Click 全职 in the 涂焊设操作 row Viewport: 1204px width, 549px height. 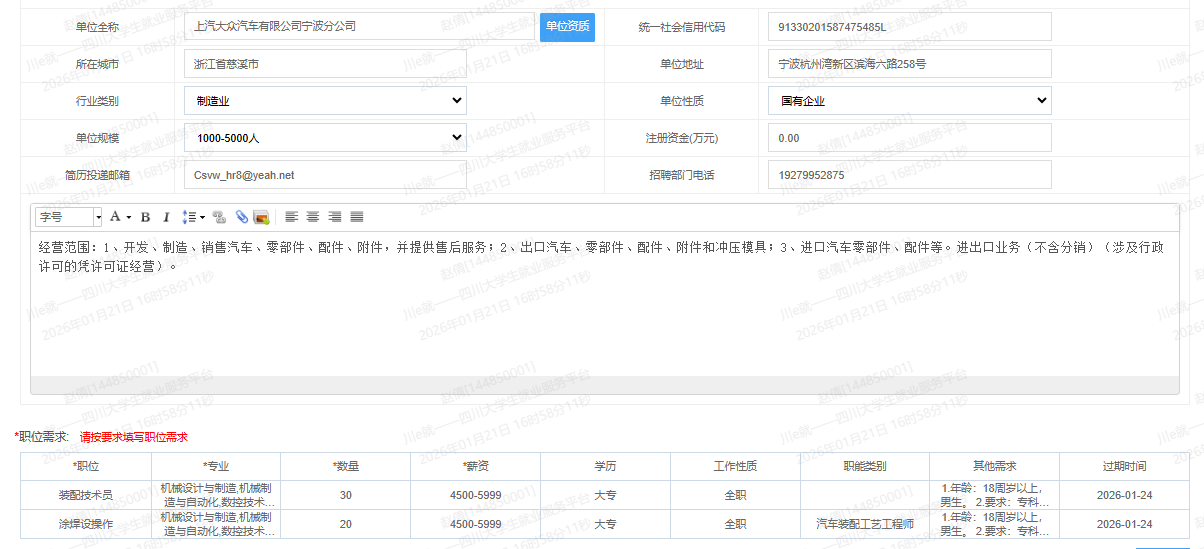point(735,524)
